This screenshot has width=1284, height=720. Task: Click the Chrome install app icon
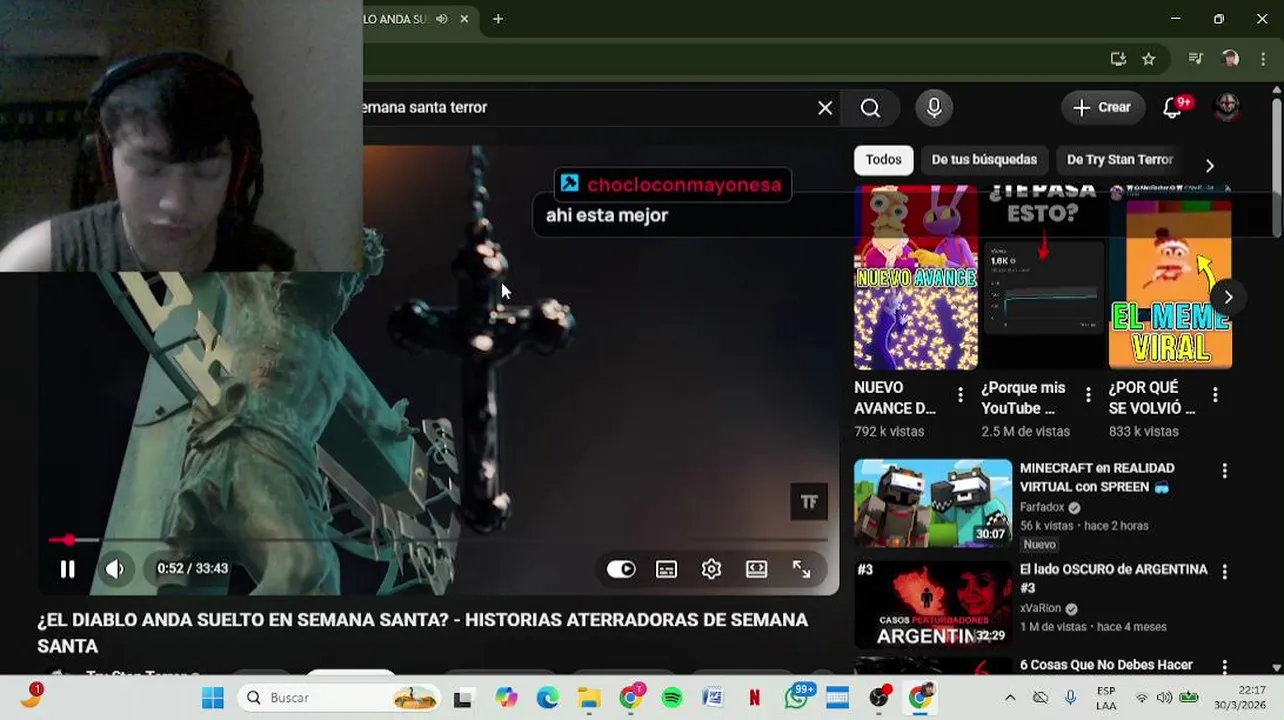point(1118,59)
